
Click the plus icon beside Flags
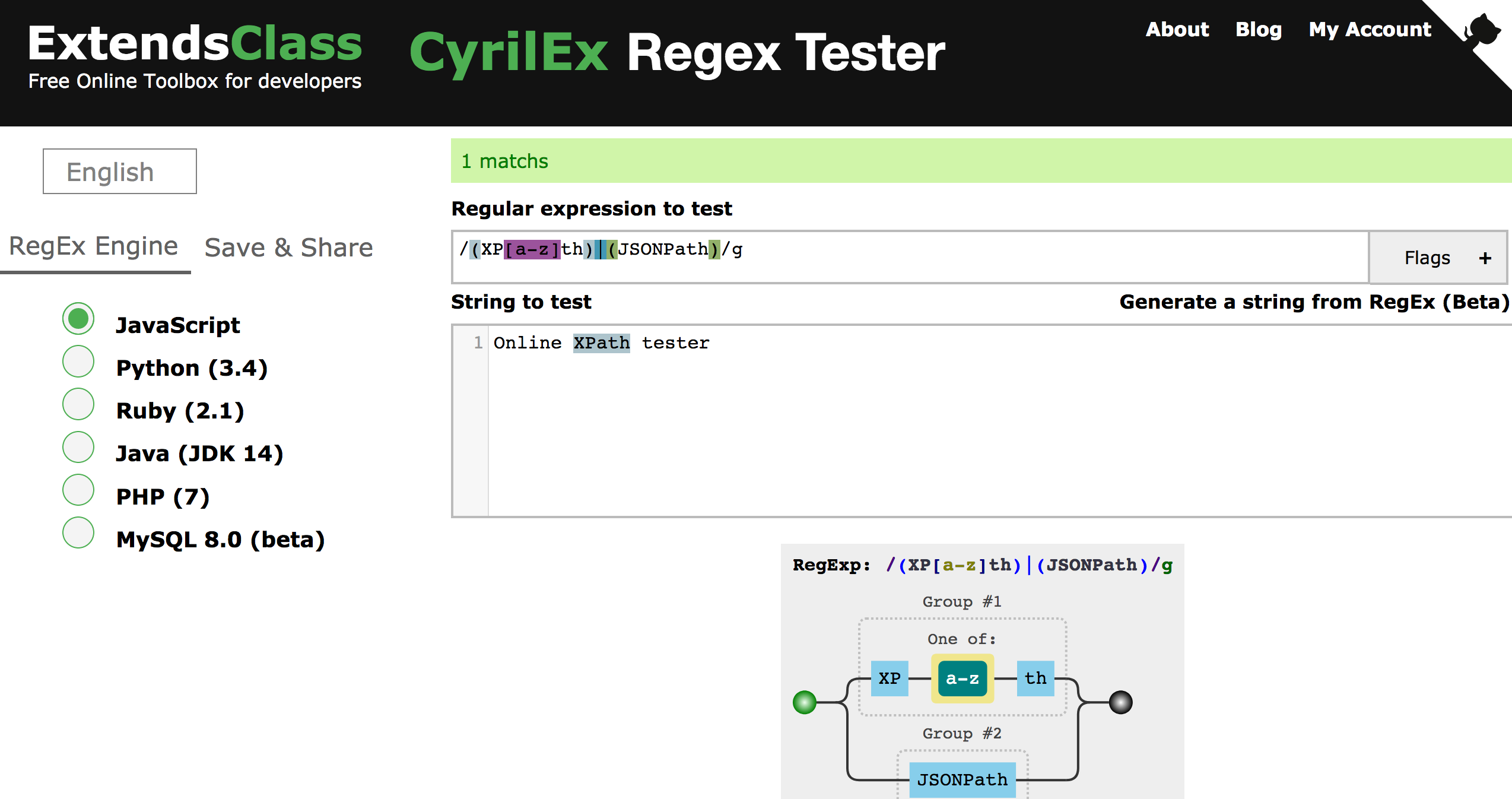tap(1485, 258)
